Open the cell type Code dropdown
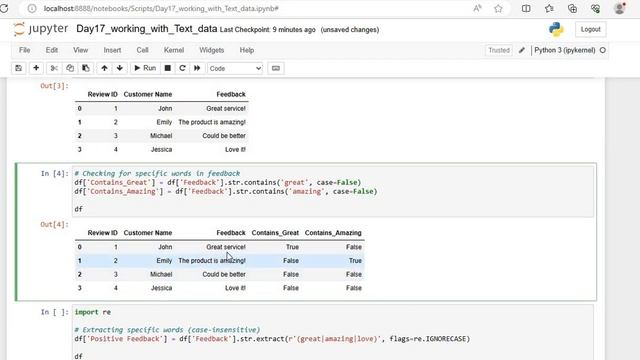 [235, 68]
